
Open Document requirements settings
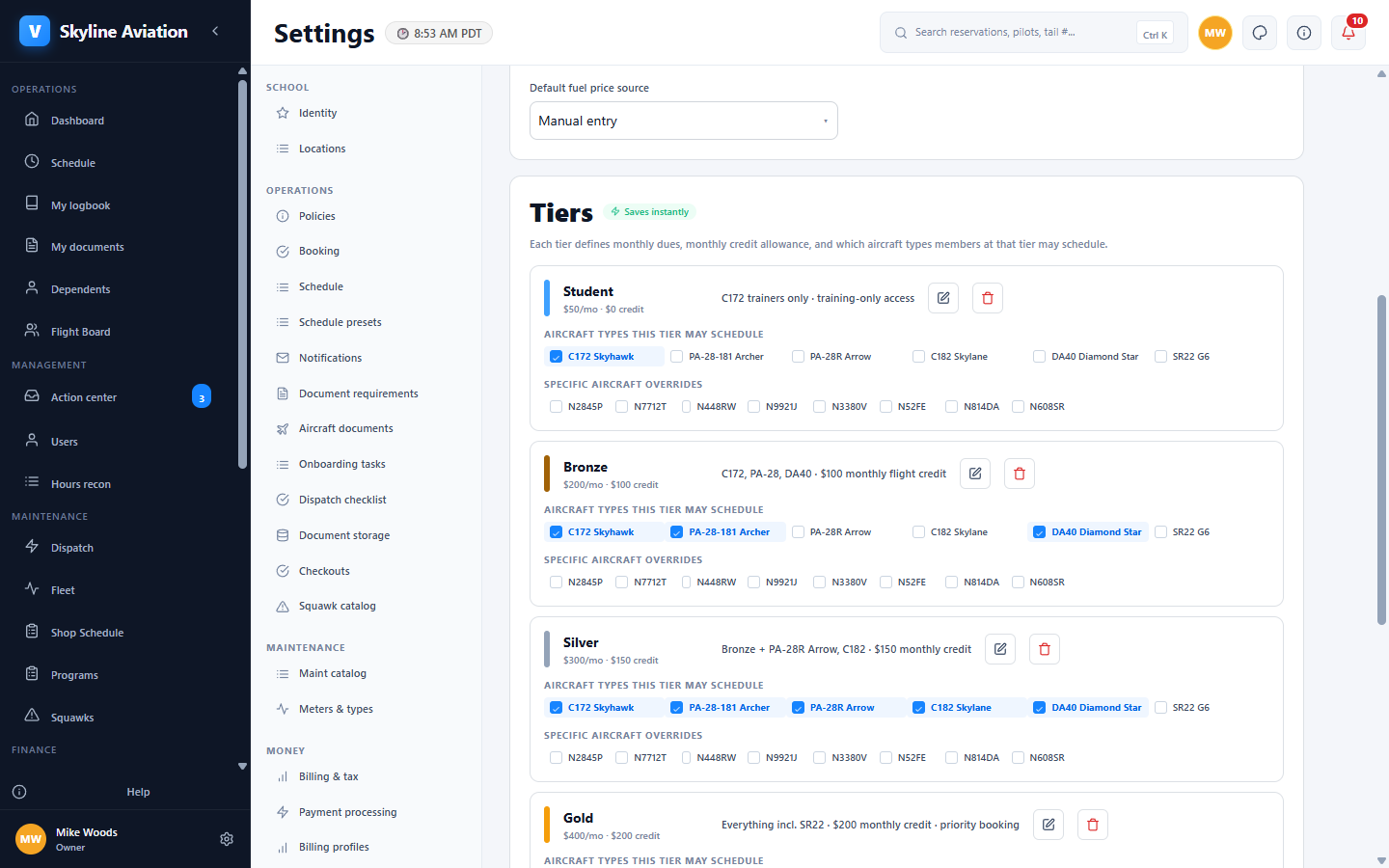coord(367,393)
